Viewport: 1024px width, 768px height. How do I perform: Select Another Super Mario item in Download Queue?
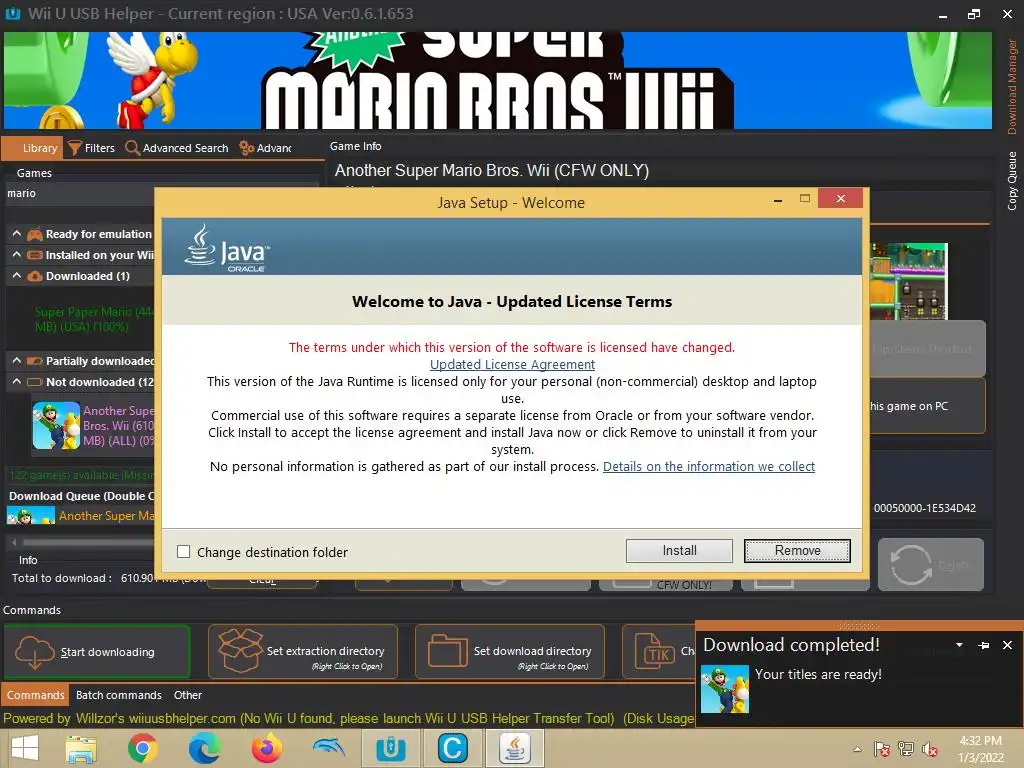82,516
